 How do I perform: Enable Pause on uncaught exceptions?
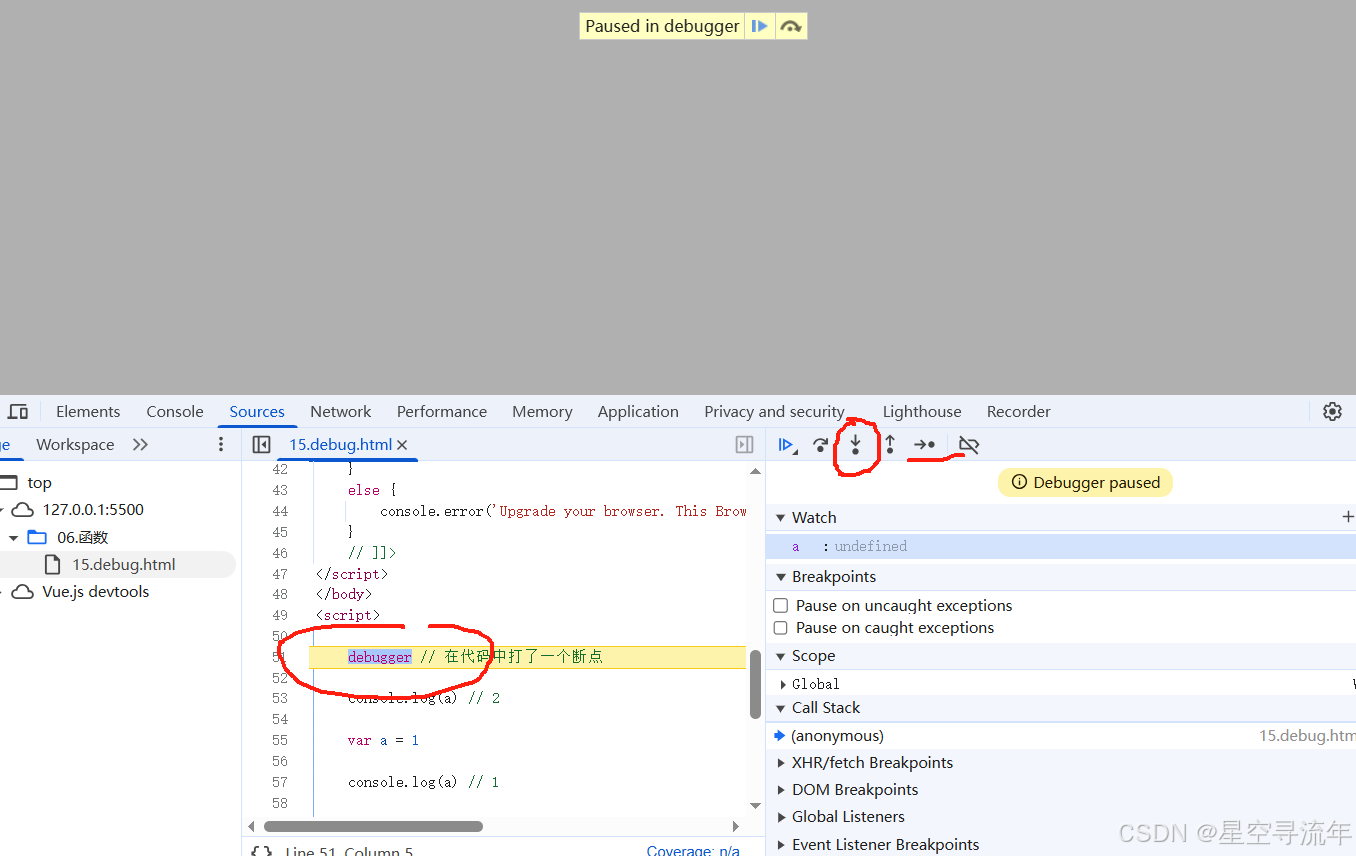[781, 606]
